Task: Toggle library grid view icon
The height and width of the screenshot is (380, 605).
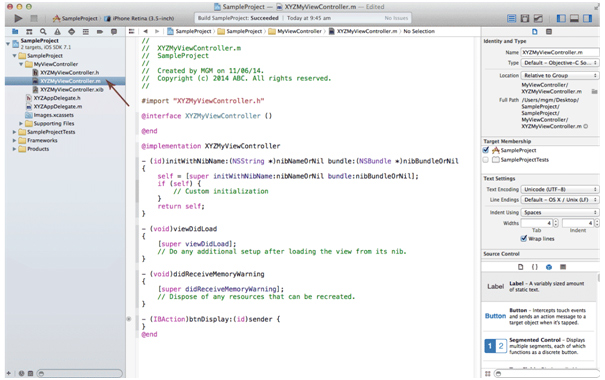Action: click(x=488, y=373)
